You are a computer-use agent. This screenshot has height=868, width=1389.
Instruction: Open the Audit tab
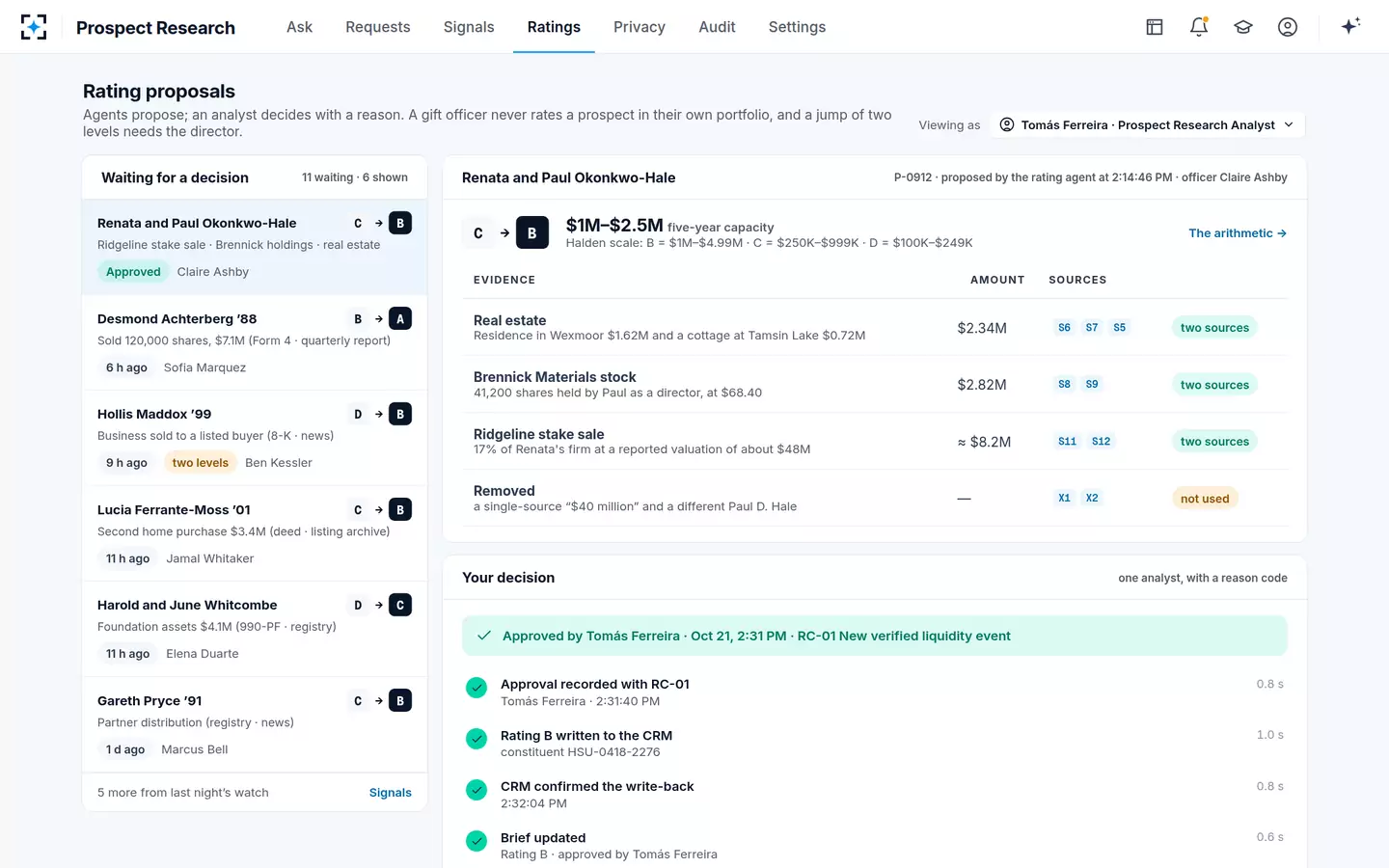[717, 27]
